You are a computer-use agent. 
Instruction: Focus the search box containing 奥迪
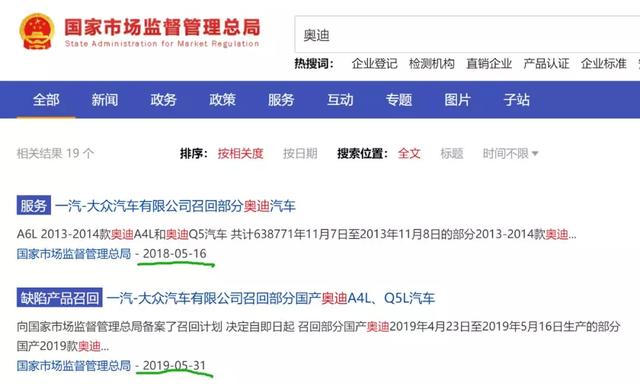467,35
